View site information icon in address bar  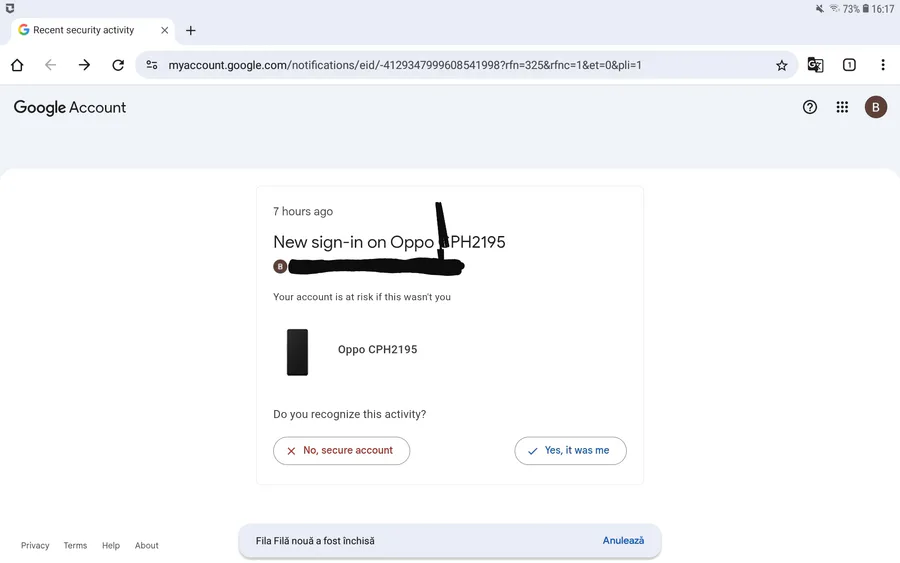tap(152, 65)
